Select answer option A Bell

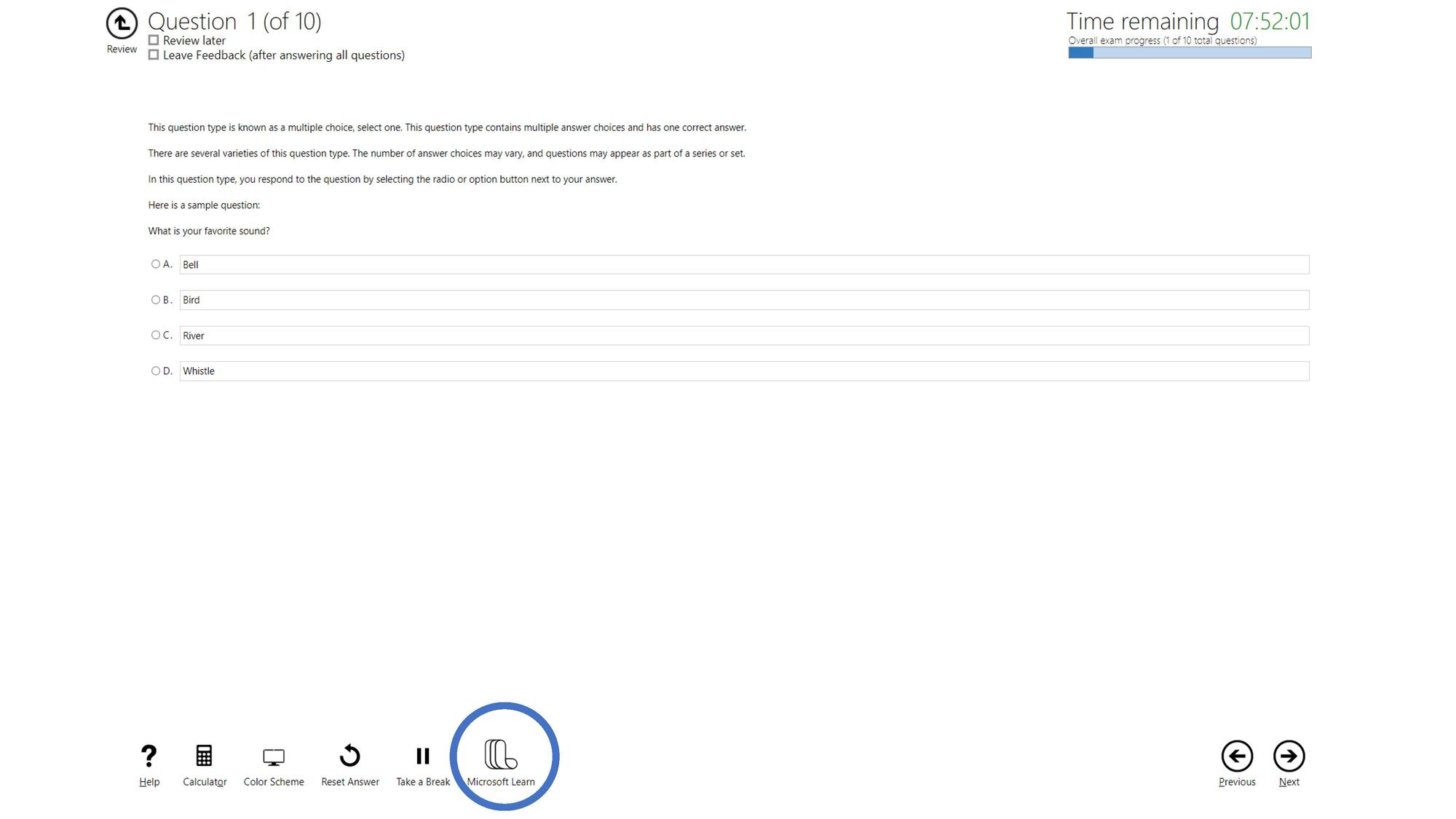(x=155, y=264)
